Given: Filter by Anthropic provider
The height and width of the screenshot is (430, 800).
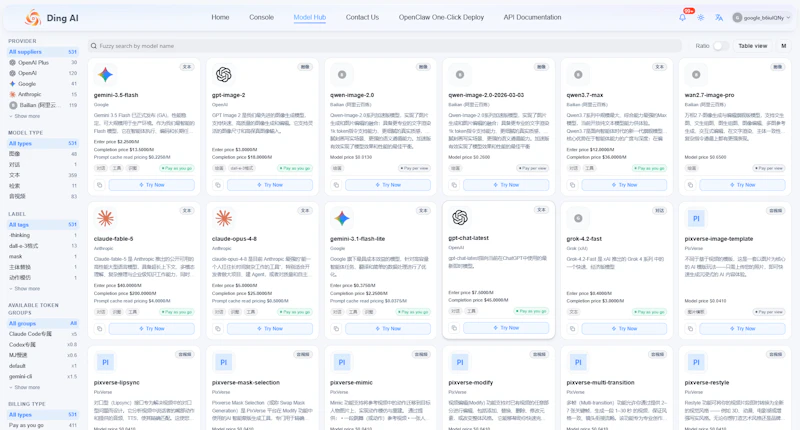Looking at the screenshot, I should [43, 94].
